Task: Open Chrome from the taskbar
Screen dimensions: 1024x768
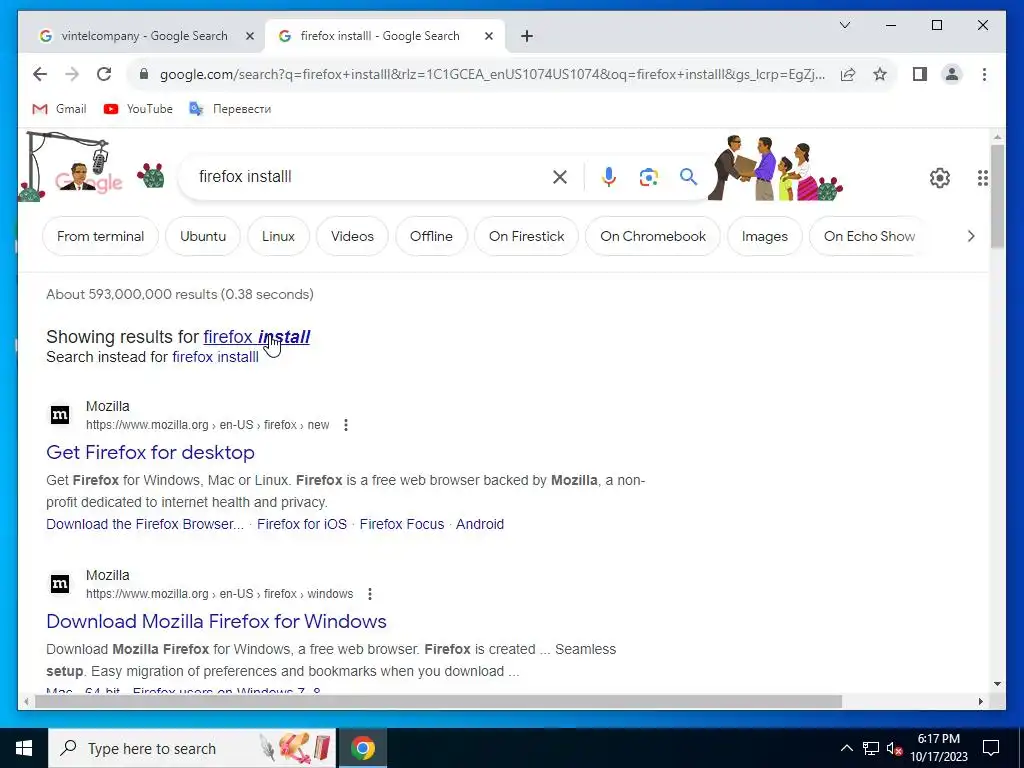Action: [x=363, y=748]
